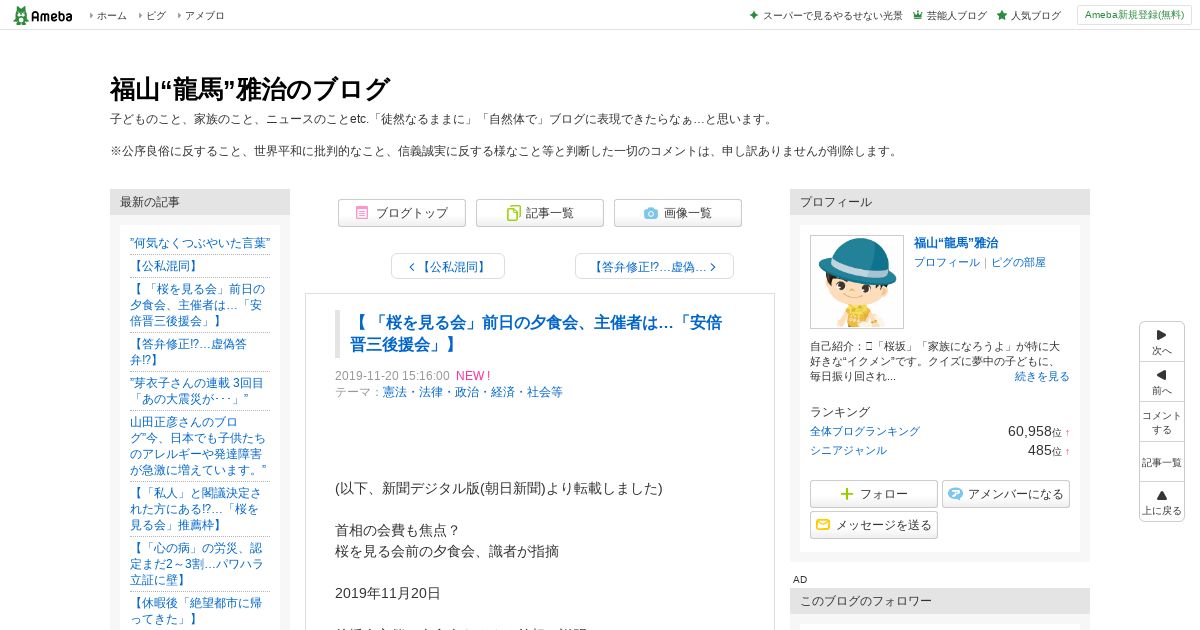Open sidebar post "何気なくつぶやいた言葉"
This screenshot has width=1200, height=630.
click(200, 243)
